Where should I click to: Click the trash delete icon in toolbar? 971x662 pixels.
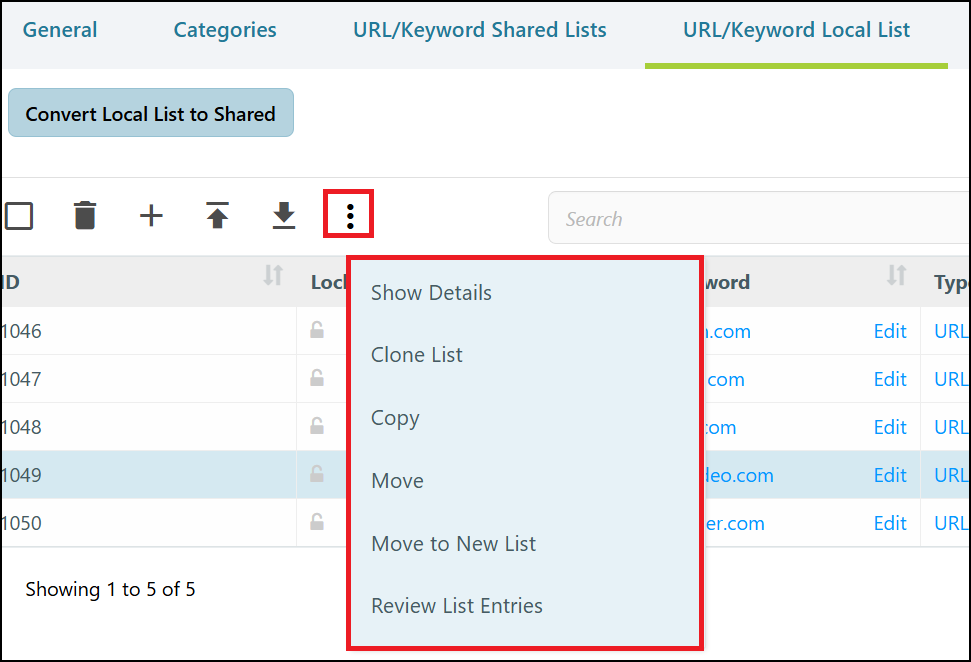85,216
